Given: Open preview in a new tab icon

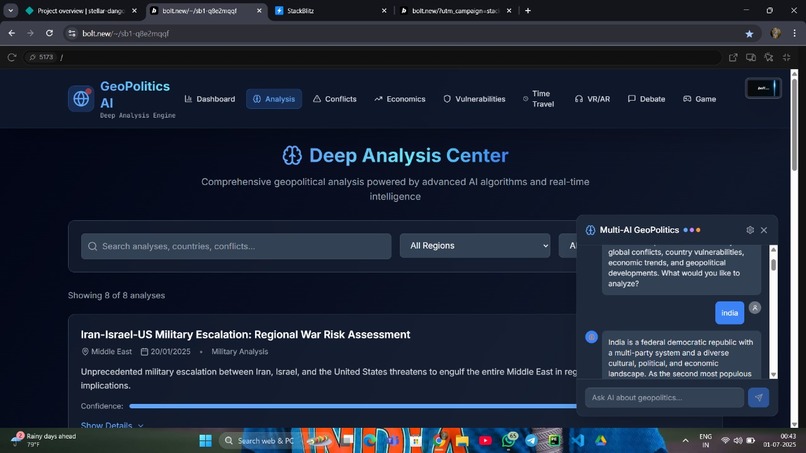Looking at the screenshot, I should pos(733,57).
